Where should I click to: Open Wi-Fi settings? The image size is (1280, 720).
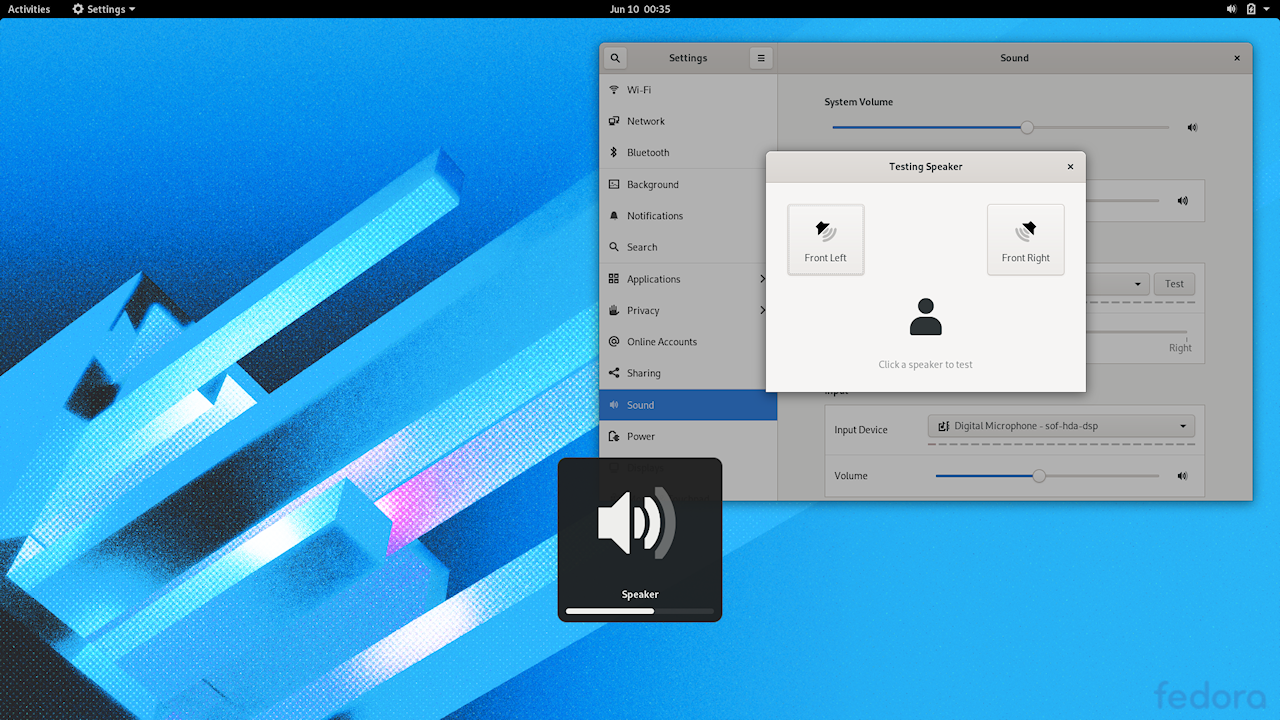(688, 90)
